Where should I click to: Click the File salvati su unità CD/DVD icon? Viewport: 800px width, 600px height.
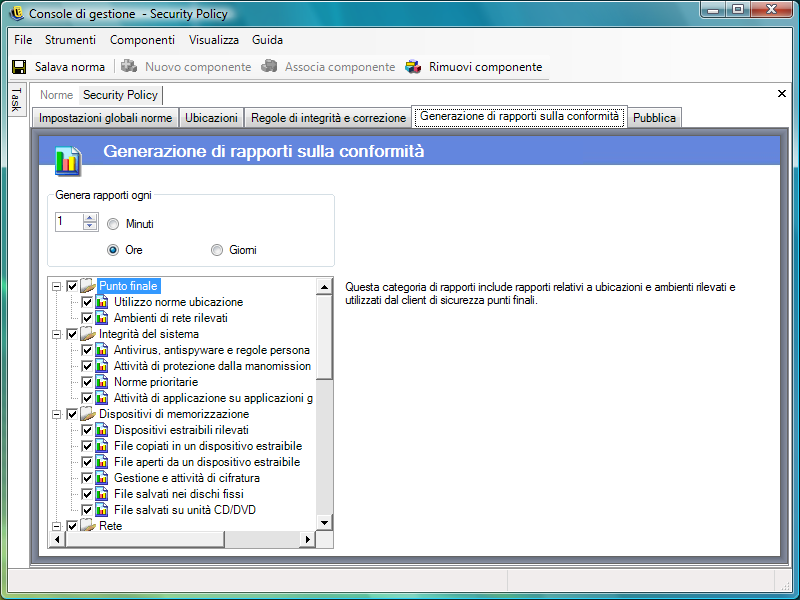pyautogui.click(x=102, y=509)
